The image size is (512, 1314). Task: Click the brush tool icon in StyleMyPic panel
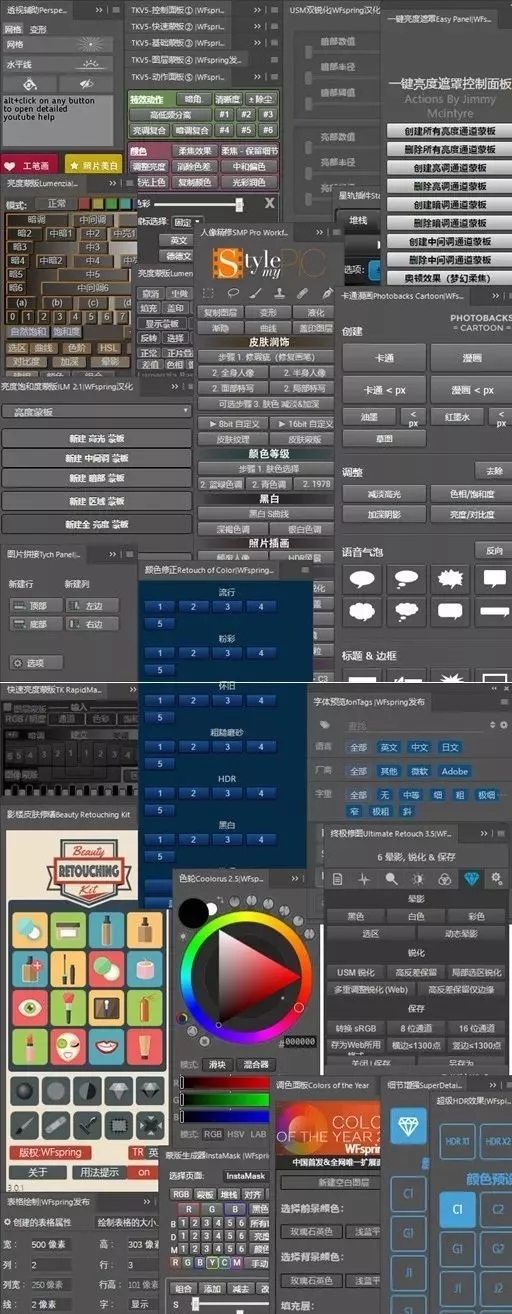(256, 294)
